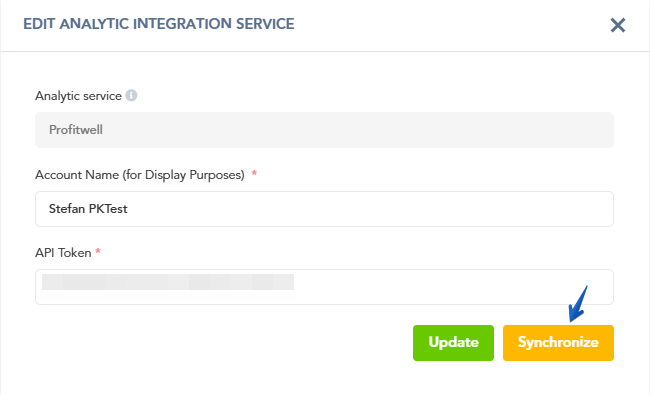Close the Edit Analytic Integration Service dialog
Image resolution: width=650 pixels, height=395 pixels.
[x=618, y=25]
